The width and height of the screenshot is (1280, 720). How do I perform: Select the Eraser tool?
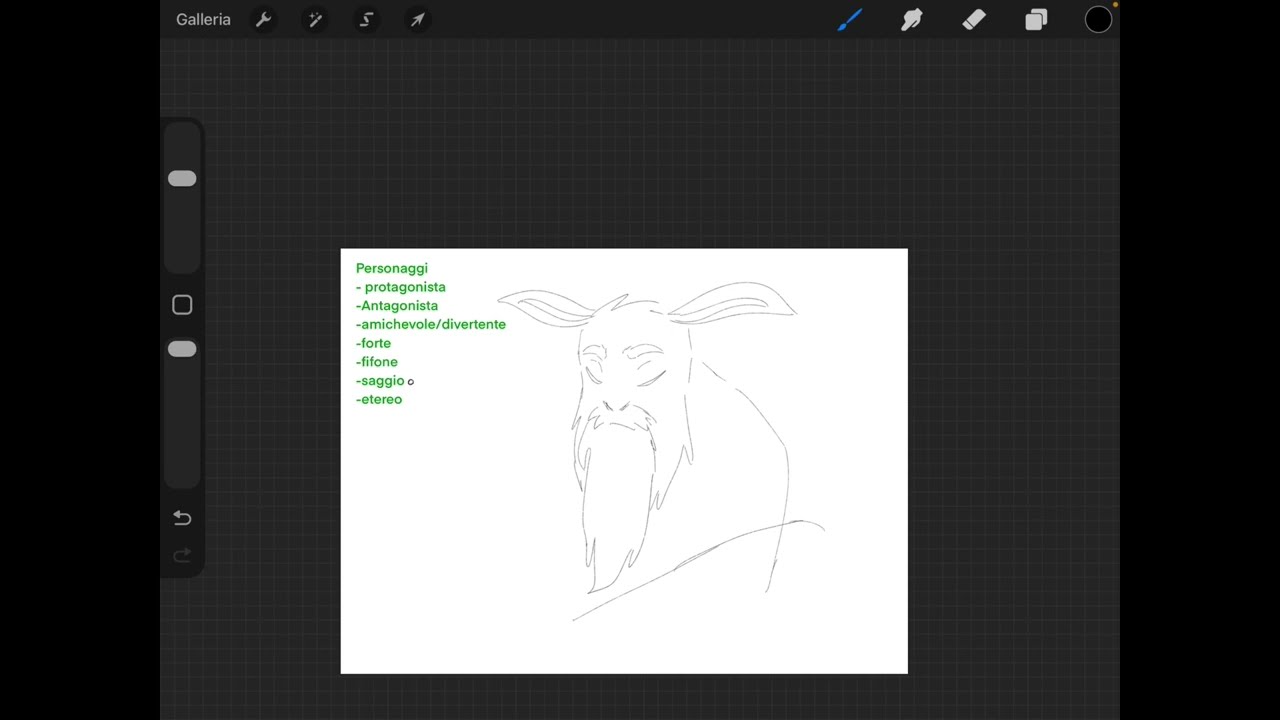click(974, 20)
